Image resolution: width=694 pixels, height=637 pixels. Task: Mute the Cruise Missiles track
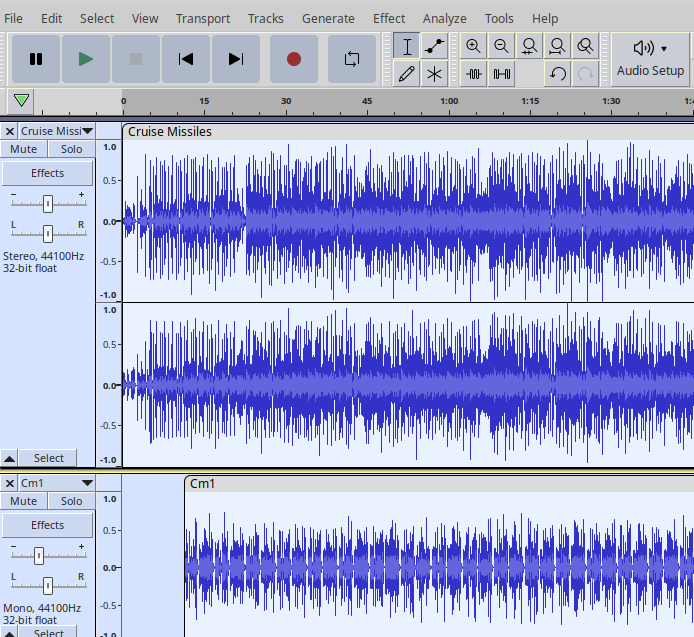[x=24, y=149]
